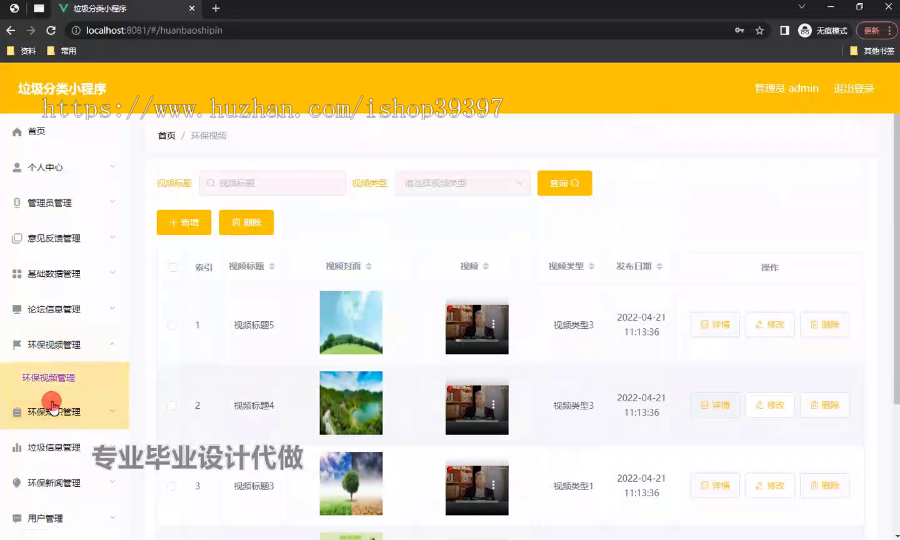The width and height of the screenshot is (900, 540).
Task: Open the 其他书签 bookmarks folder
Action: pos(871,51)
